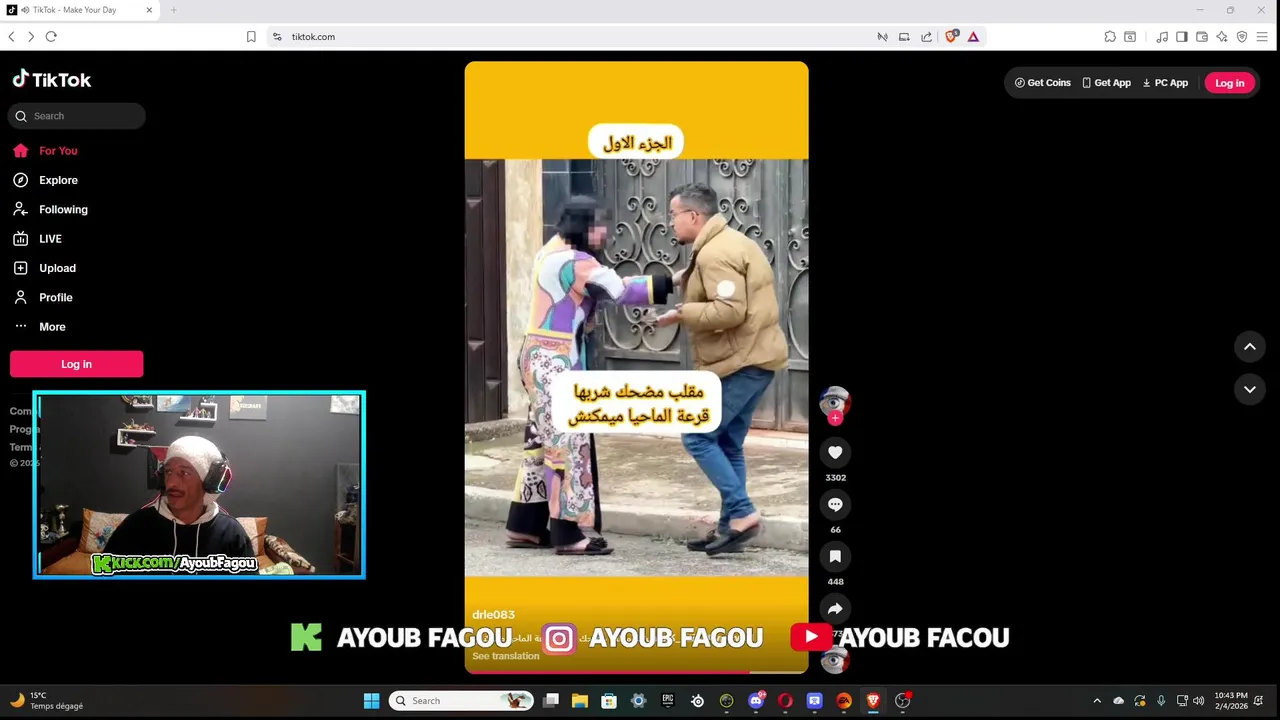
Task: Reload the TikTok page
Action: [x=51, y=37]
